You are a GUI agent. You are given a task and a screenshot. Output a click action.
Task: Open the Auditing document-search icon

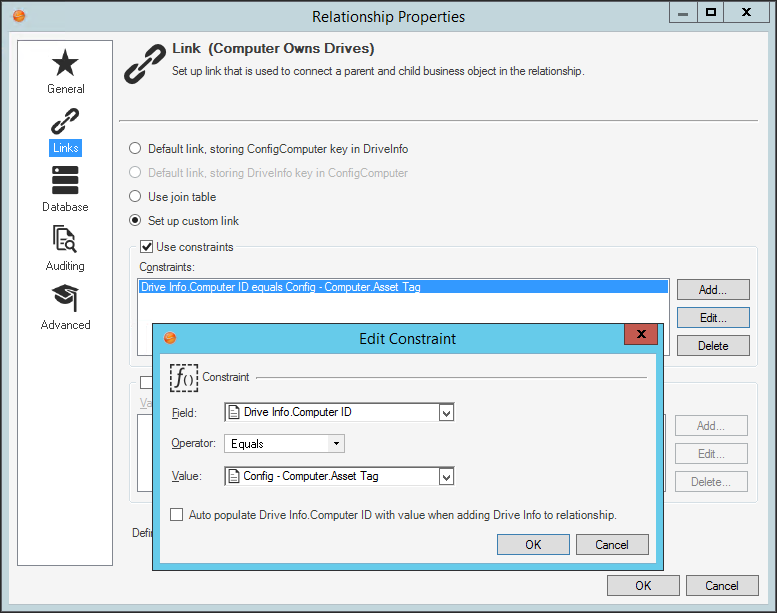pos(65,239)
